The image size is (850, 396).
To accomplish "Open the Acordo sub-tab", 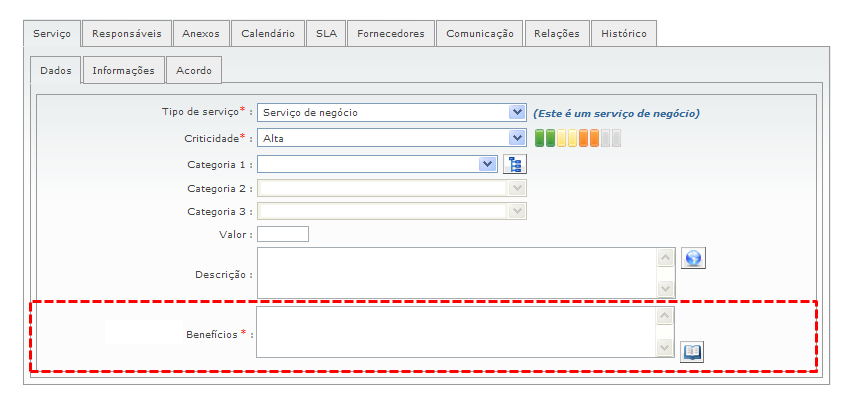I will [194, 70].
